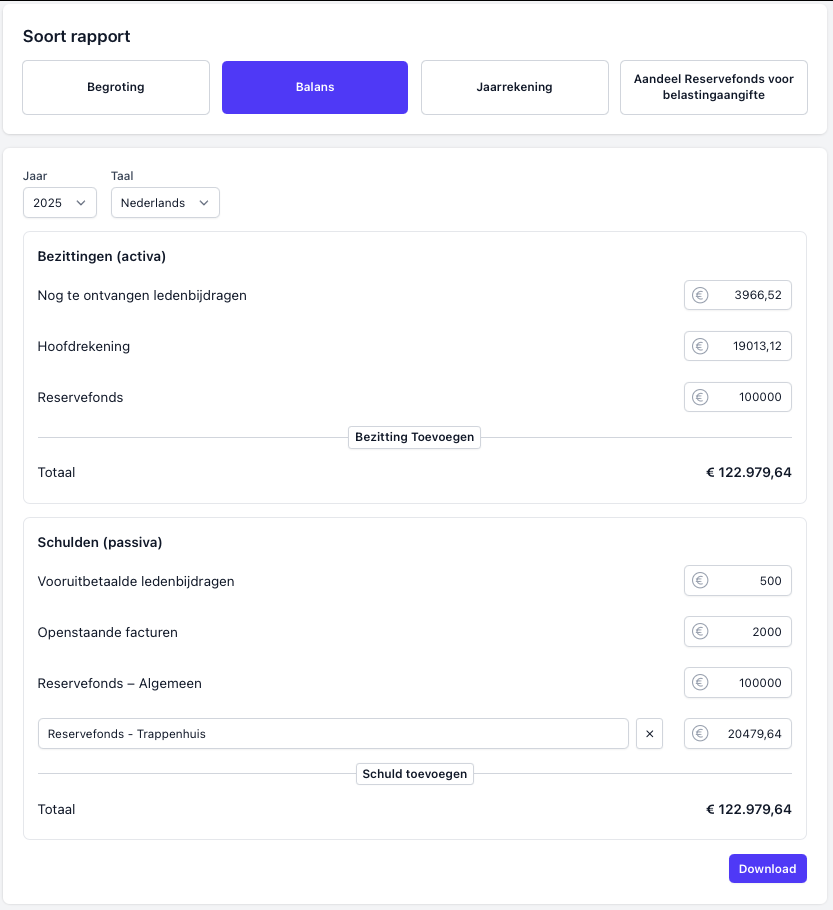Click euro icon in Vooruitbetaalde ledenbijdragen field
Viewport: 833px width, 910px height.
point(700,581)
